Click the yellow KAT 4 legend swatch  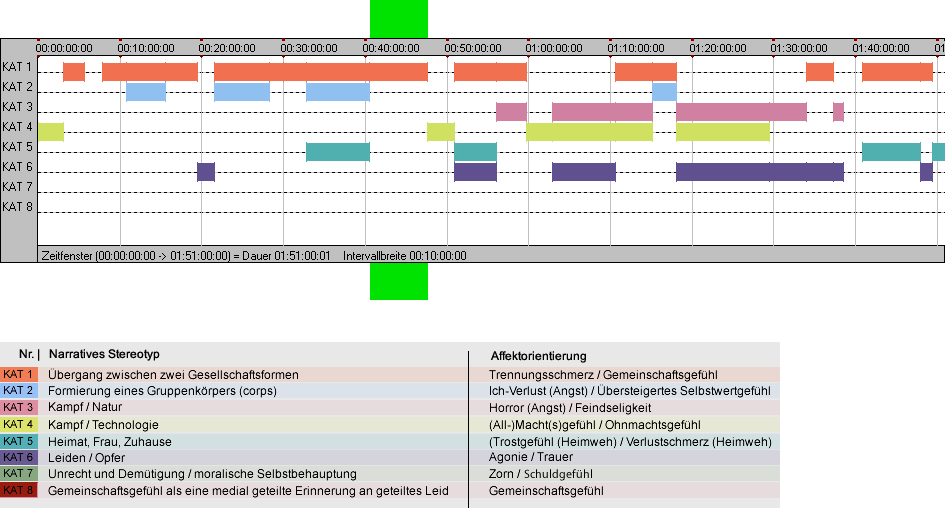pos(19,424)
